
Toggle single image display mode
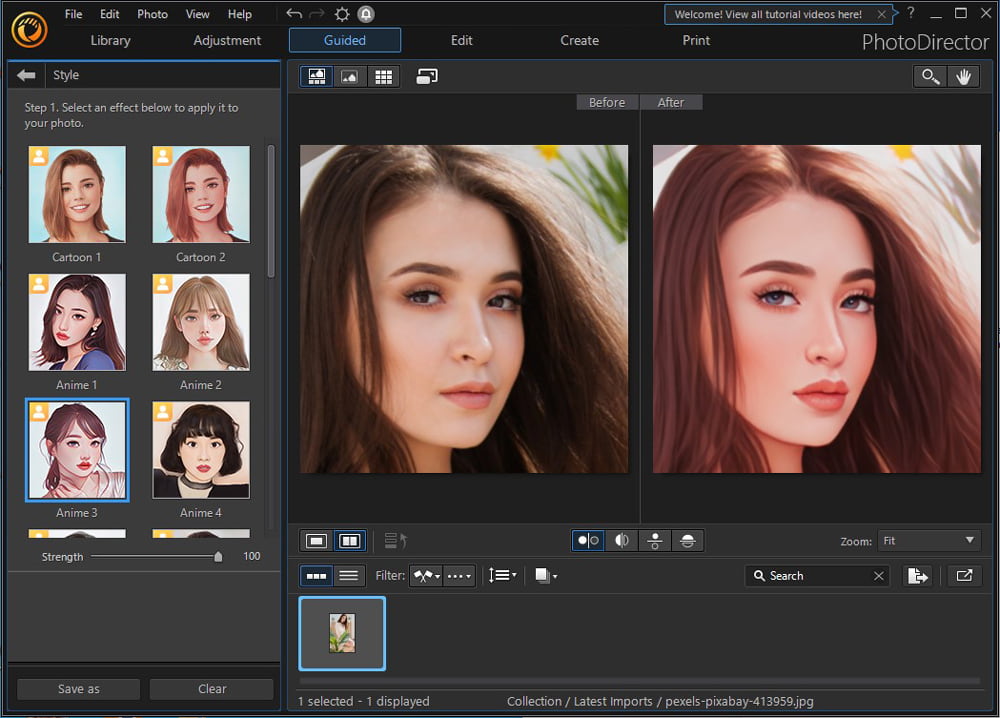click(315, 540)
